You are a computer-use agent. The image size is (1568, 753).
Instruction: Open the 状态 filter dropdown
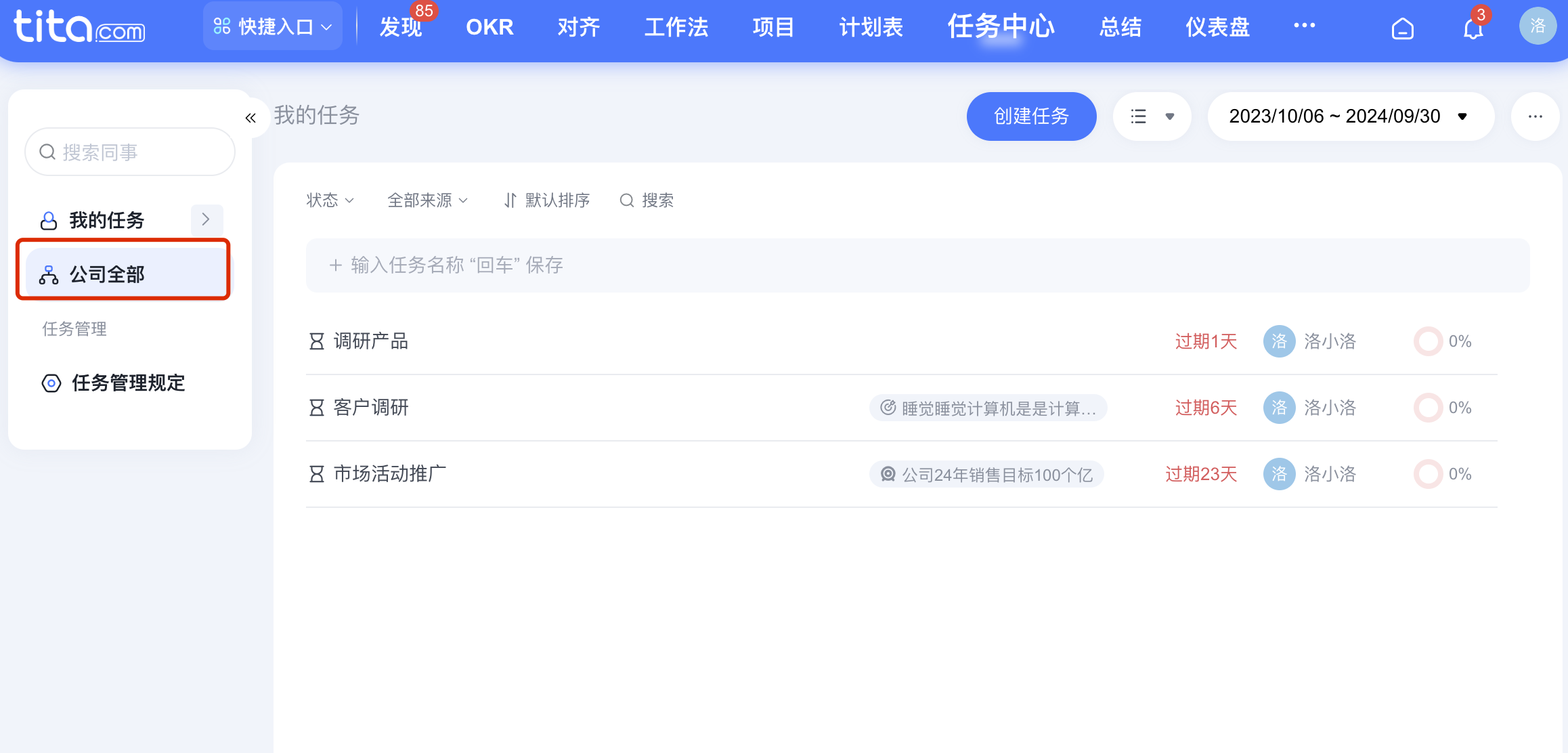pos(330,200)
